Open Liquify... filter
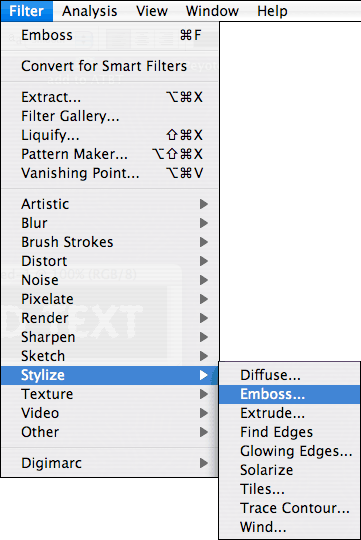The image size is (361, 540). pyautogui.click(x=110, y=135)
